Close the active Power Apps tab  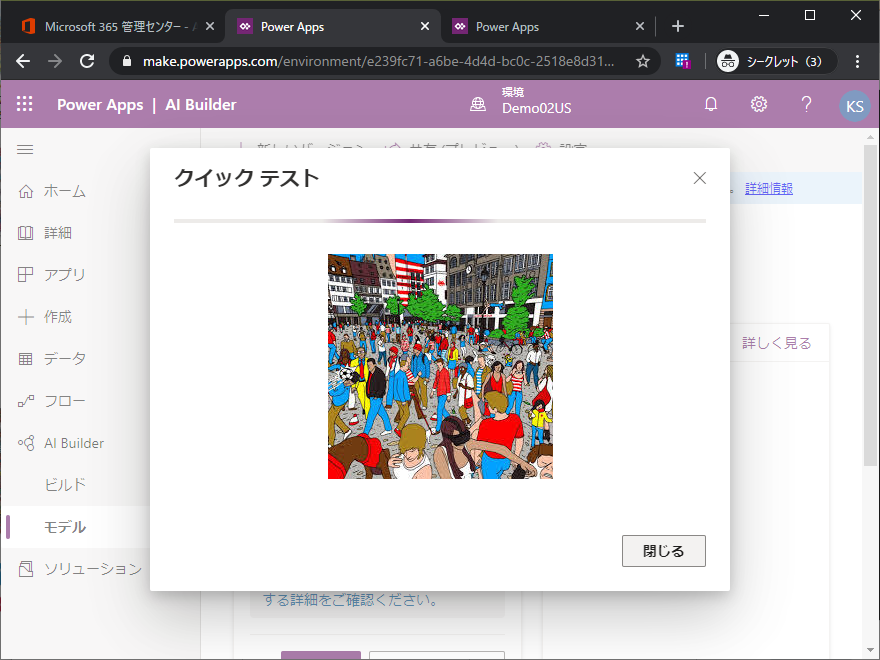point(425,26)
